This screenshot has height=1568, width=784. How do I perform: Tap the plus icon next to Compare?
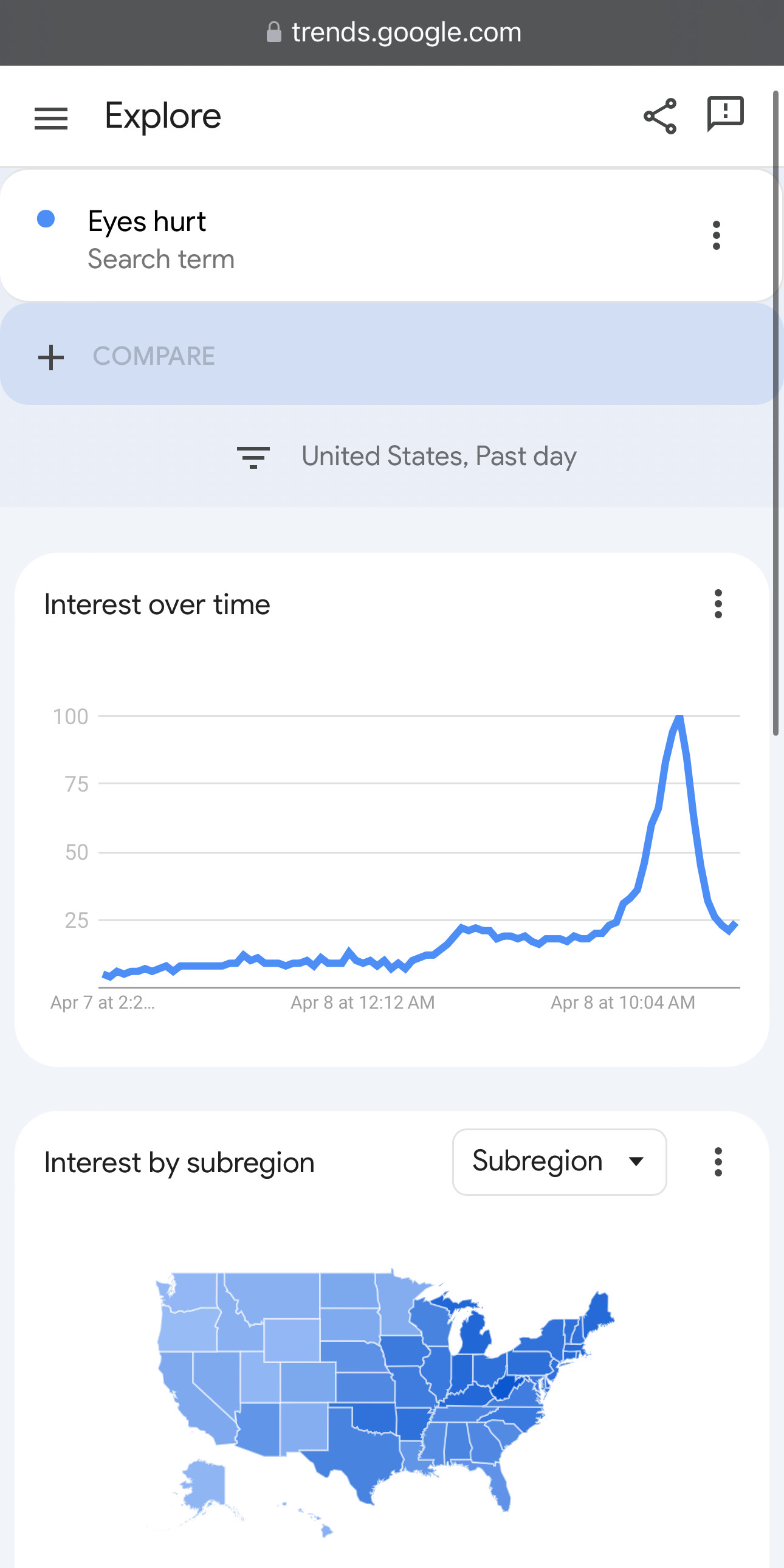[x=51, y=357]
